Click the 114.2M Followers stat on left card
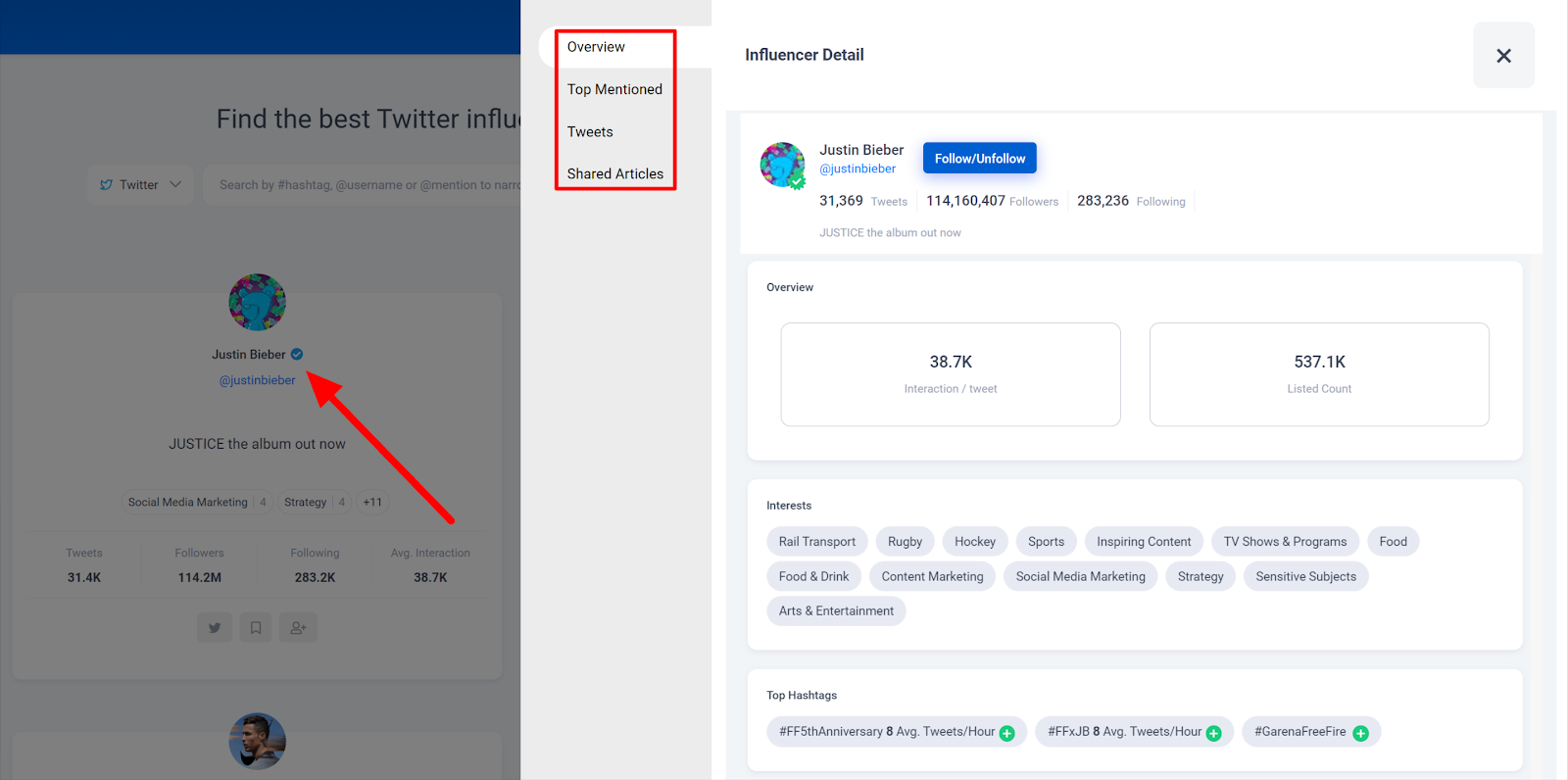 click(x=200, y=565)
